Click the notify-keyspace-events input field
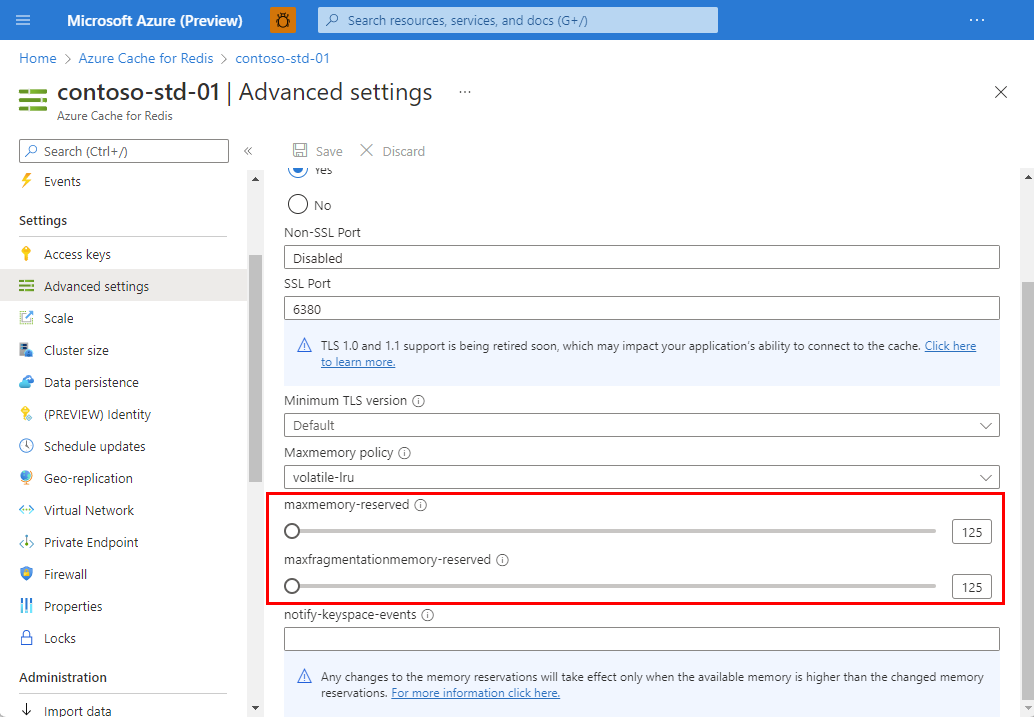 pos(640,638)
